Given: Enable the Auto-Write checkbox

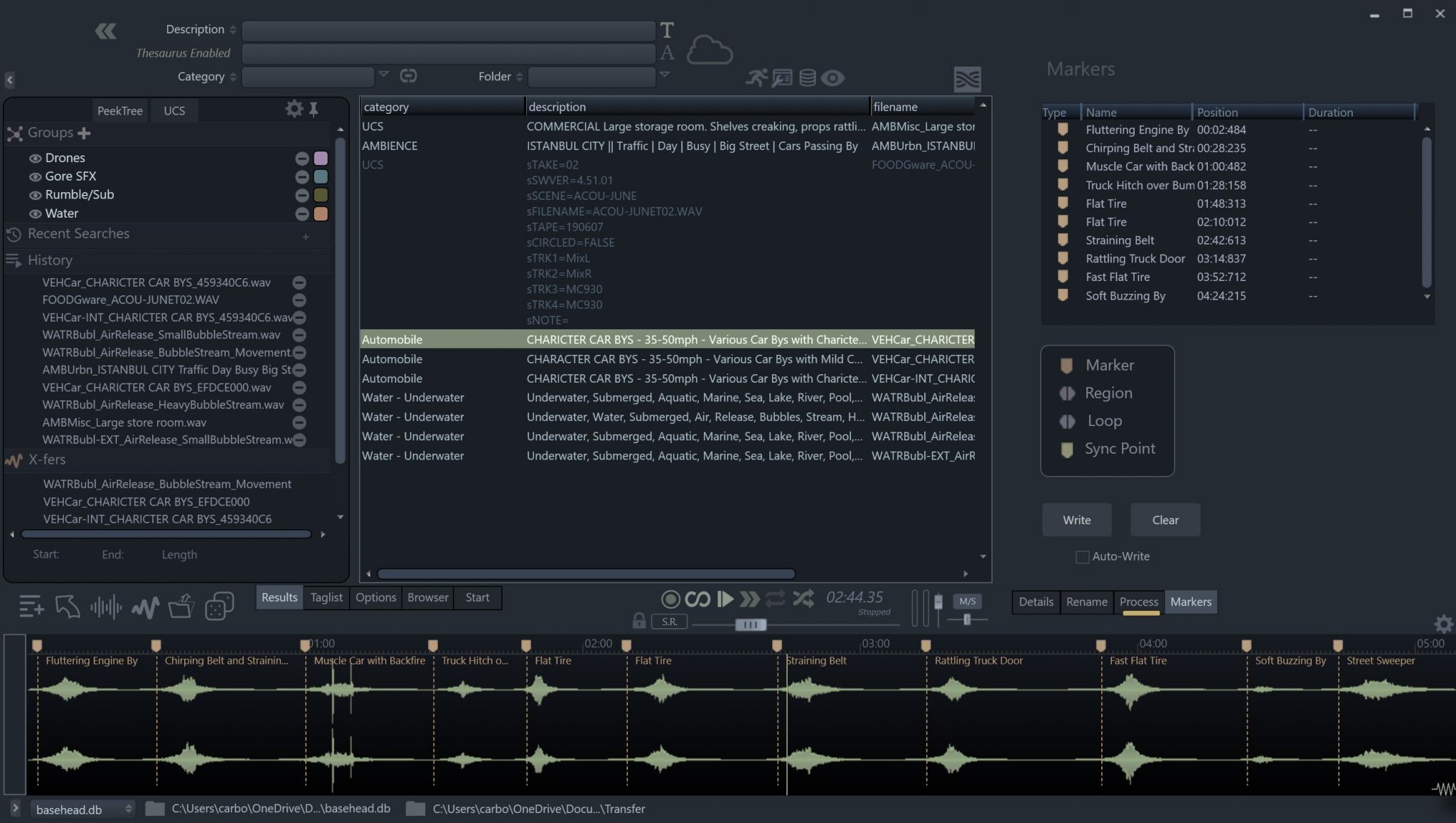Looking at the screenshot, I should pyautogui.click(x=1082, y=556).
